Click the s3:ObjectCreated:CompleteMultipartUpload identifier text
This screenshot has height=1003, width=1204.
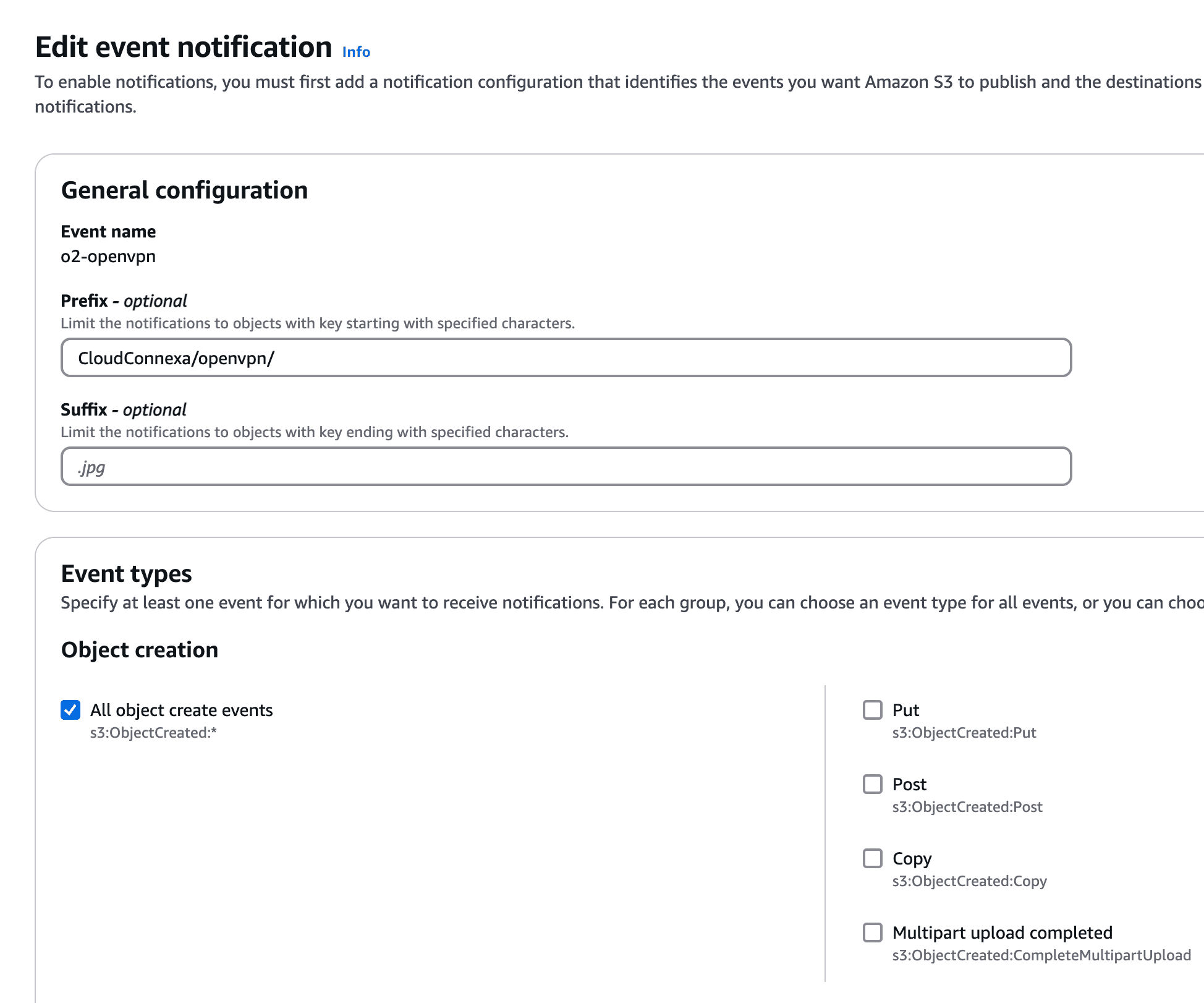[1041, 955]
